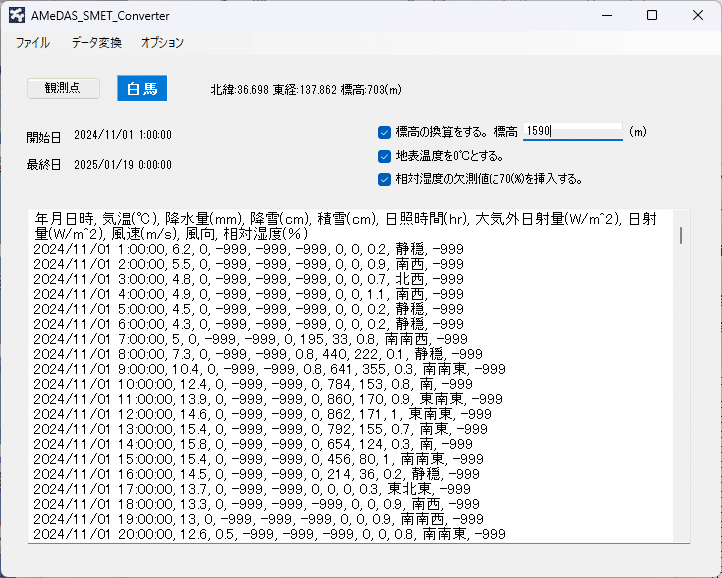The width and height of the screenshot is (722, 578).
Task: Select the data row for 2024/11/01 1:00:00
Action: (x=248, y=249)
